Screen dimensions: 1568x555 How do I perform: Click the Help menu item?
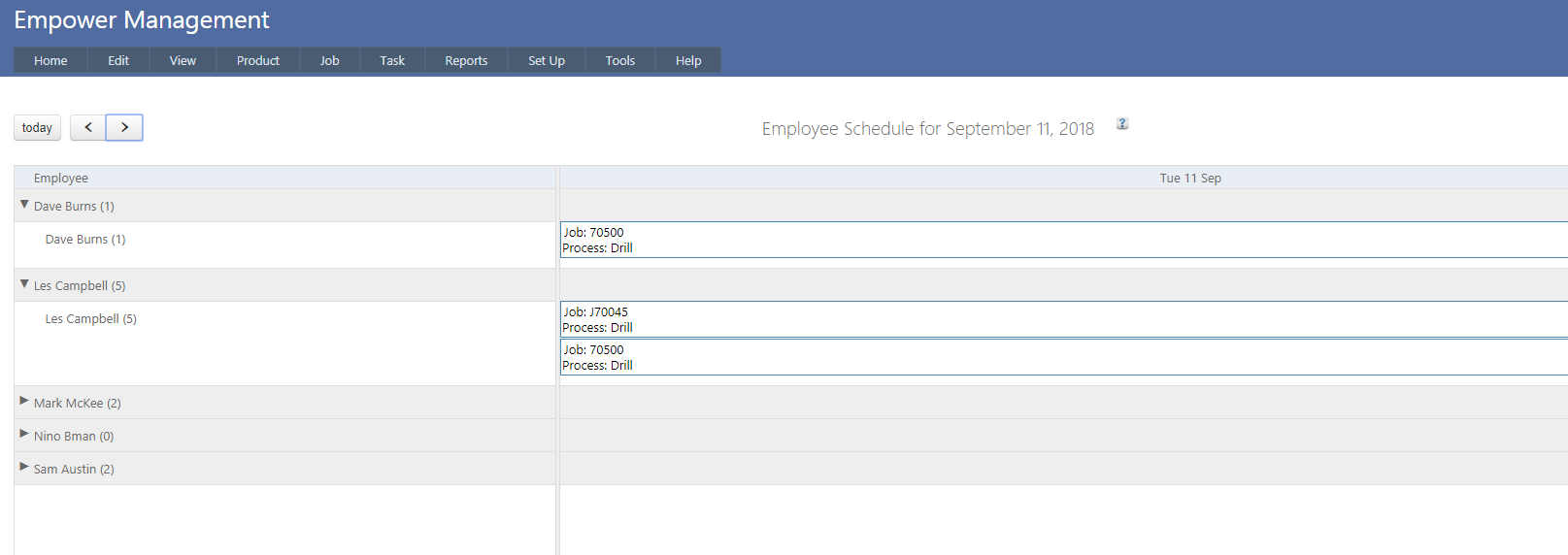[x=687, y=60]
